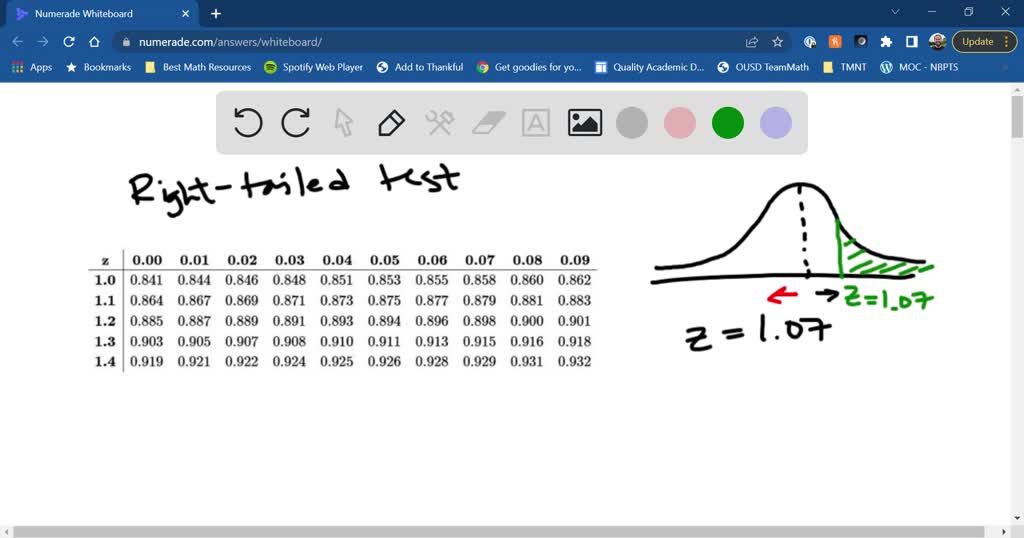Click the share page icon in address bar
1024x538 pixels.
752,42
